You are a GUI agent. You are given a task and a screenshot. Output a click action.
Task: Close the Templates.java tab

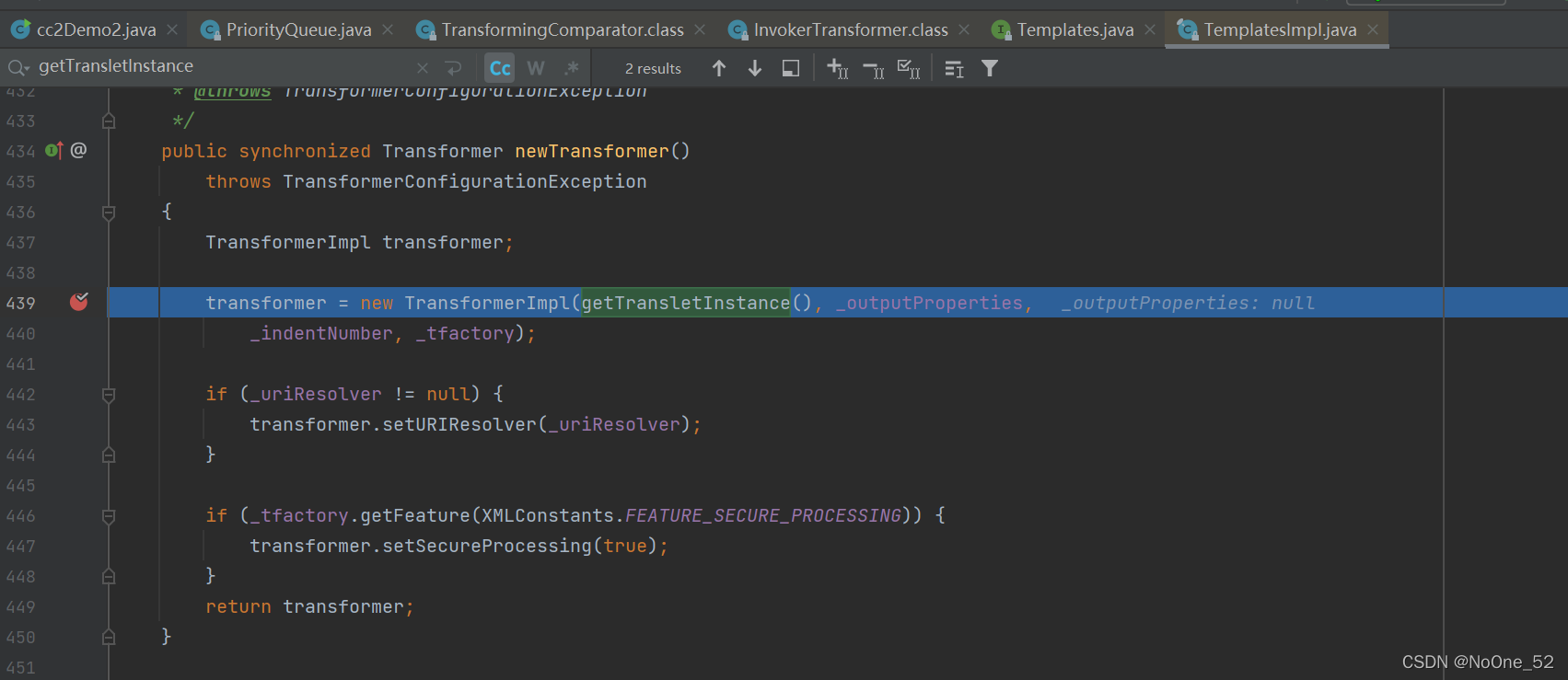(x=1150, y=30)
